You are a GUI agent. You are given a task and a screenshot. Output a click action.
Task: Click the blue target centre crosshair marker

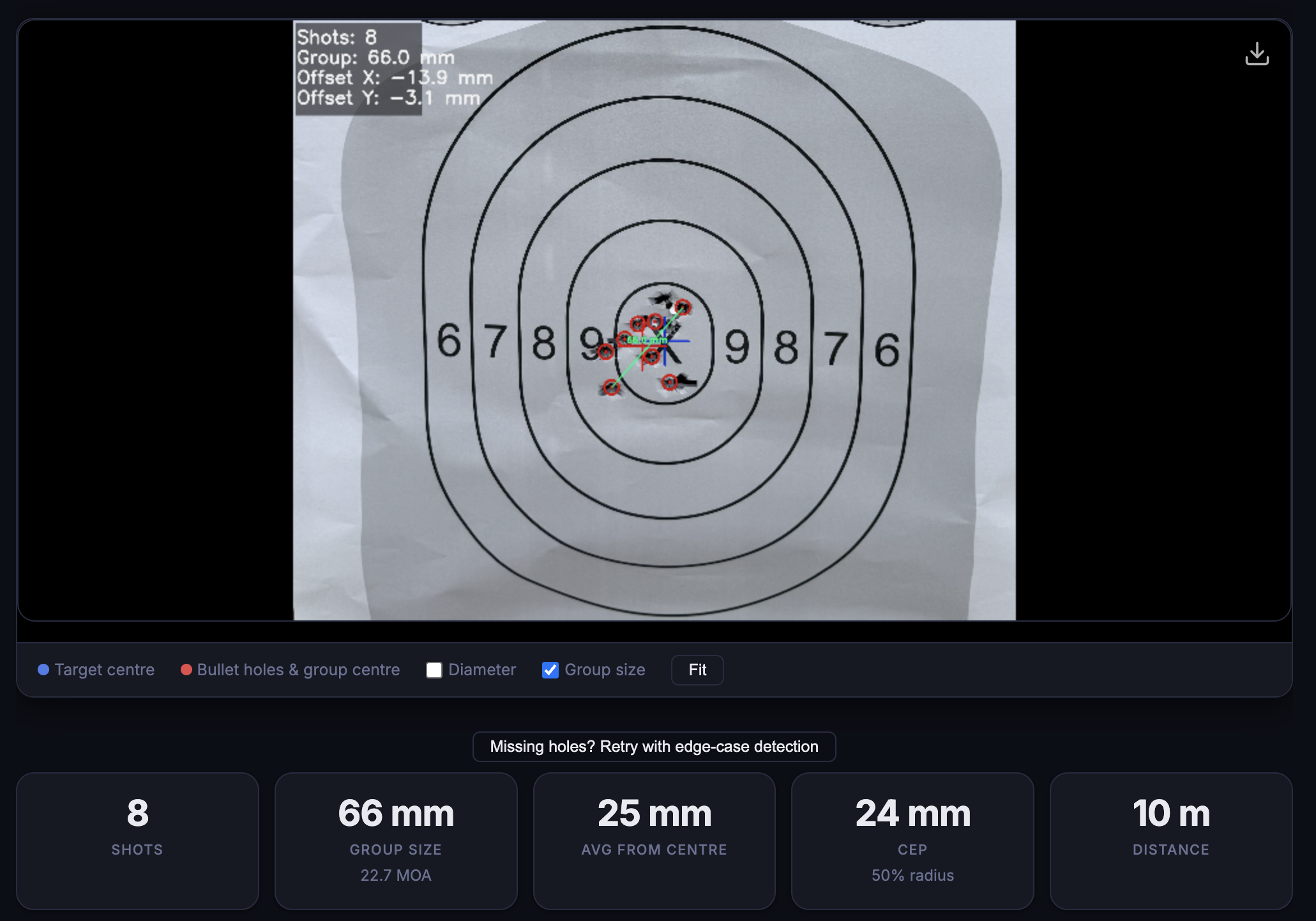click(x=666, y=342)
